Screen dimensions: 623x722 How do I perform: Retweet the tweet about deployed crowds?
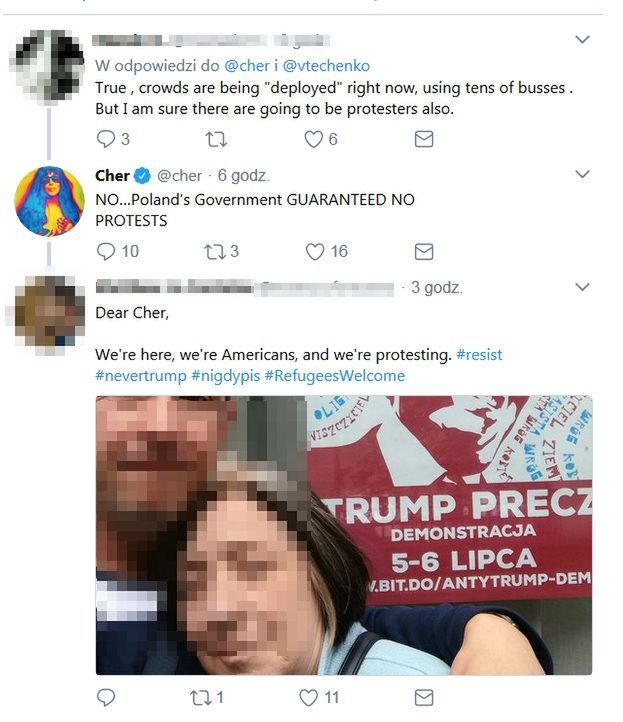(215, 139)
